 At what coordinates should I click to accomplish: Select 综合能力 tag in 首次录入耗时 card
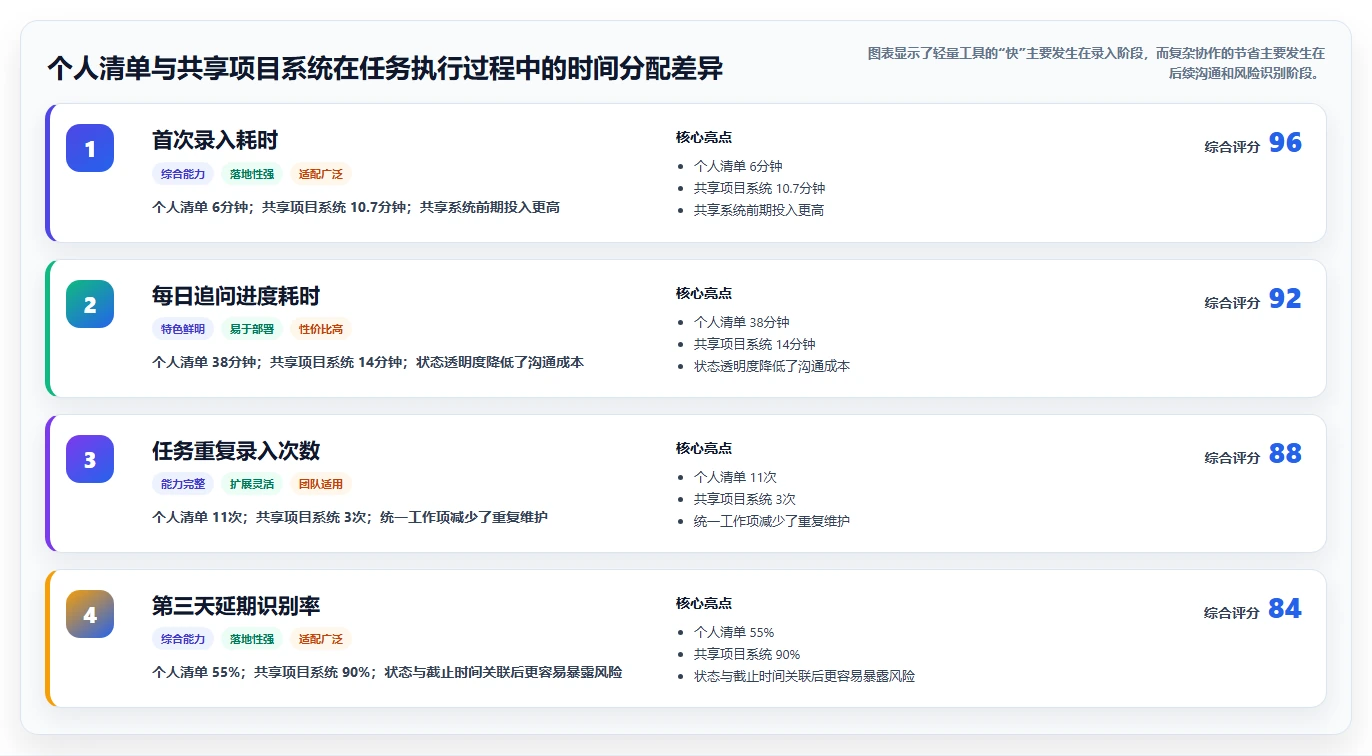point(183,174)
